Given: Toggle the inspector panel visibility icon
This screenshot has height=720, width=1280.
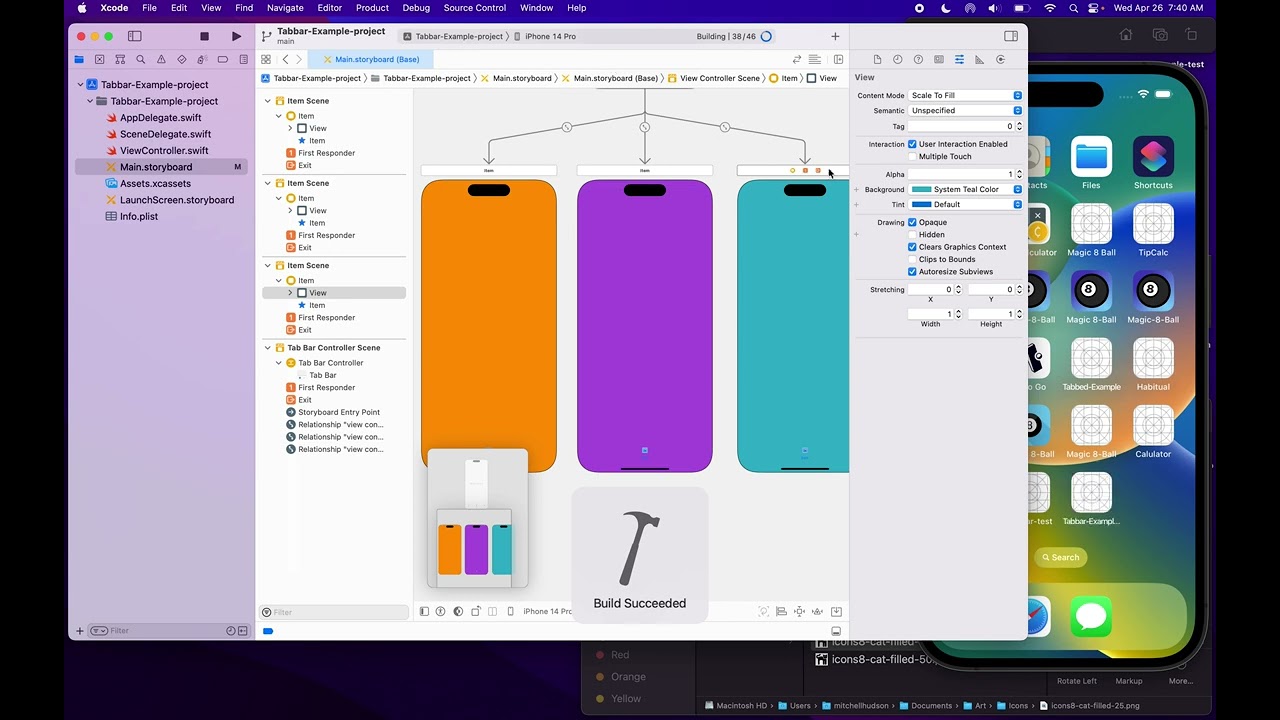Looking at the screenshot, I should tap(1011, 36).
